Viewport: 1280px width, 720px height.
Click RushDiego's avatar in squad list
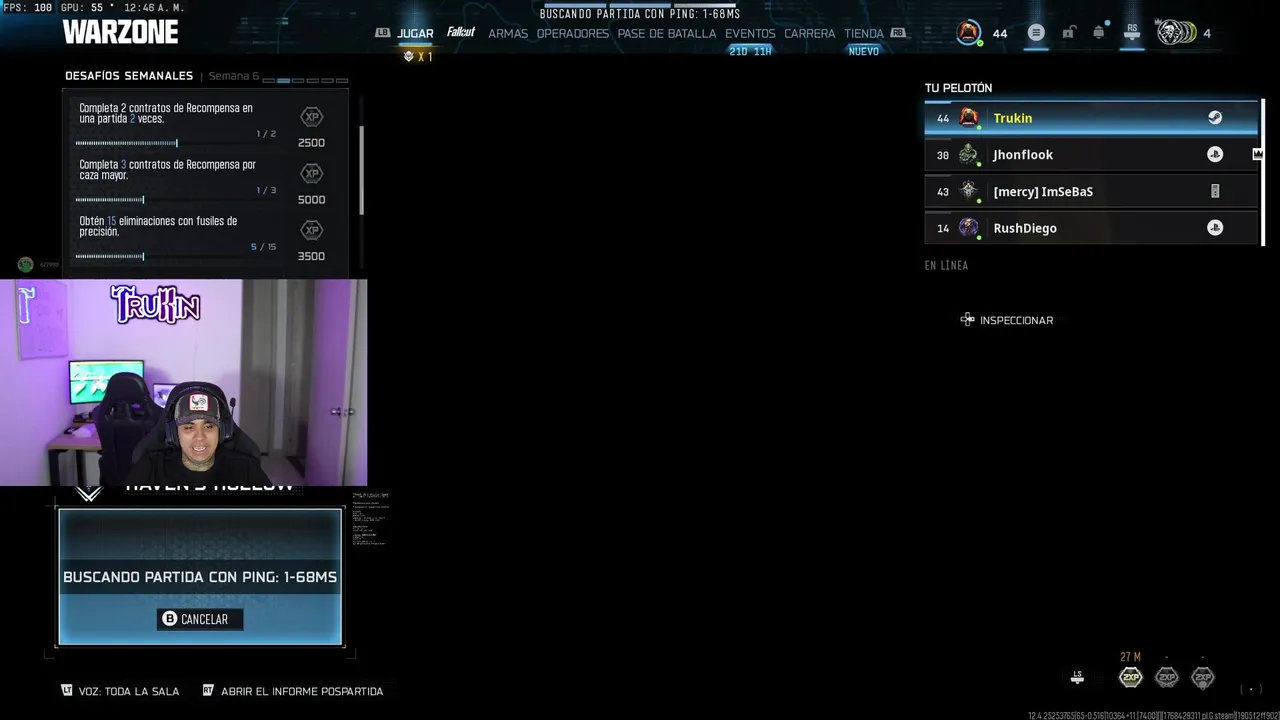coord(968,228)
